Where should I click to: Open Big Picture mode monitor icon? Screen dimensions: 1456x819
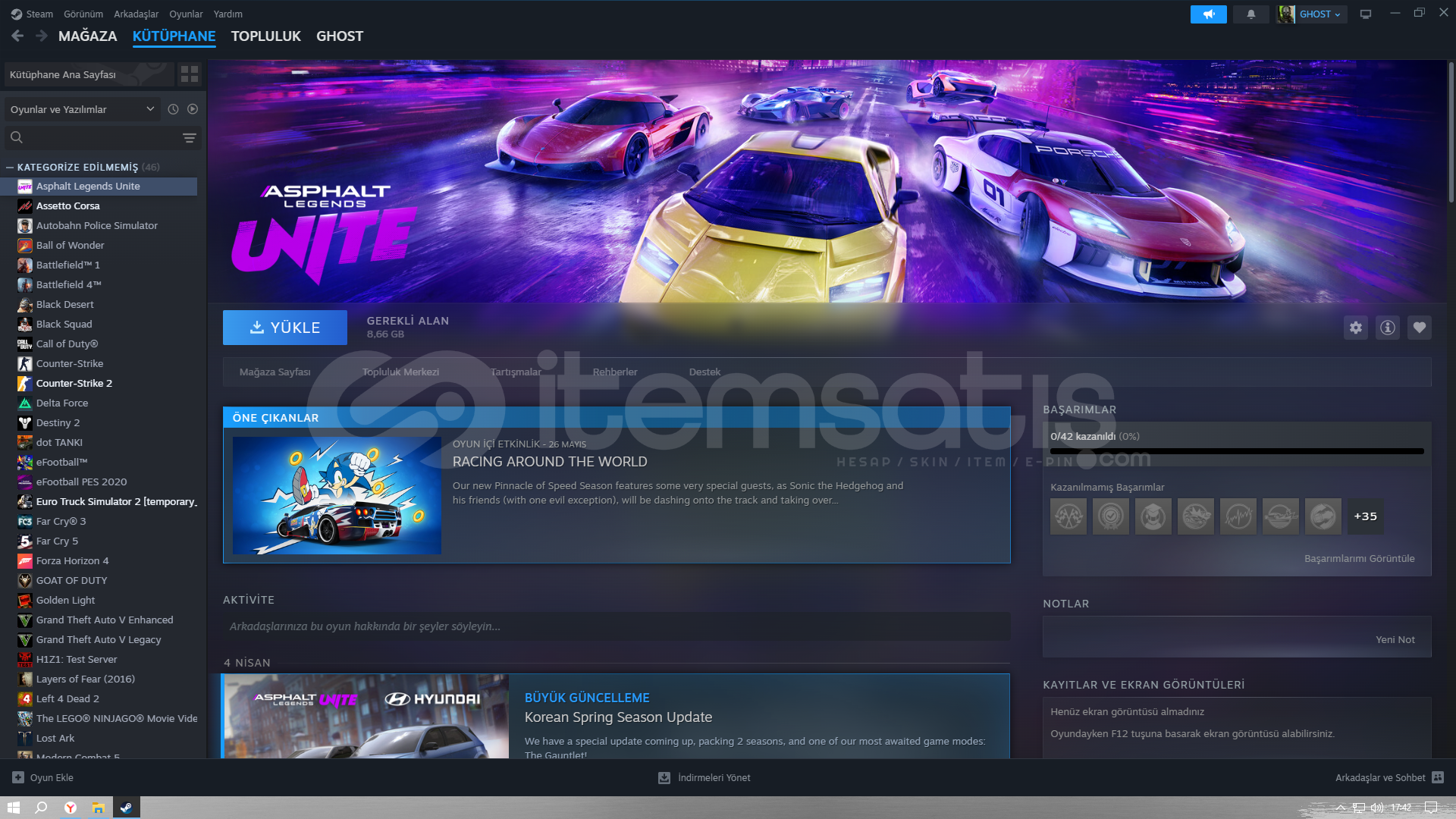pyautogui.click(x=1366, y=14)
